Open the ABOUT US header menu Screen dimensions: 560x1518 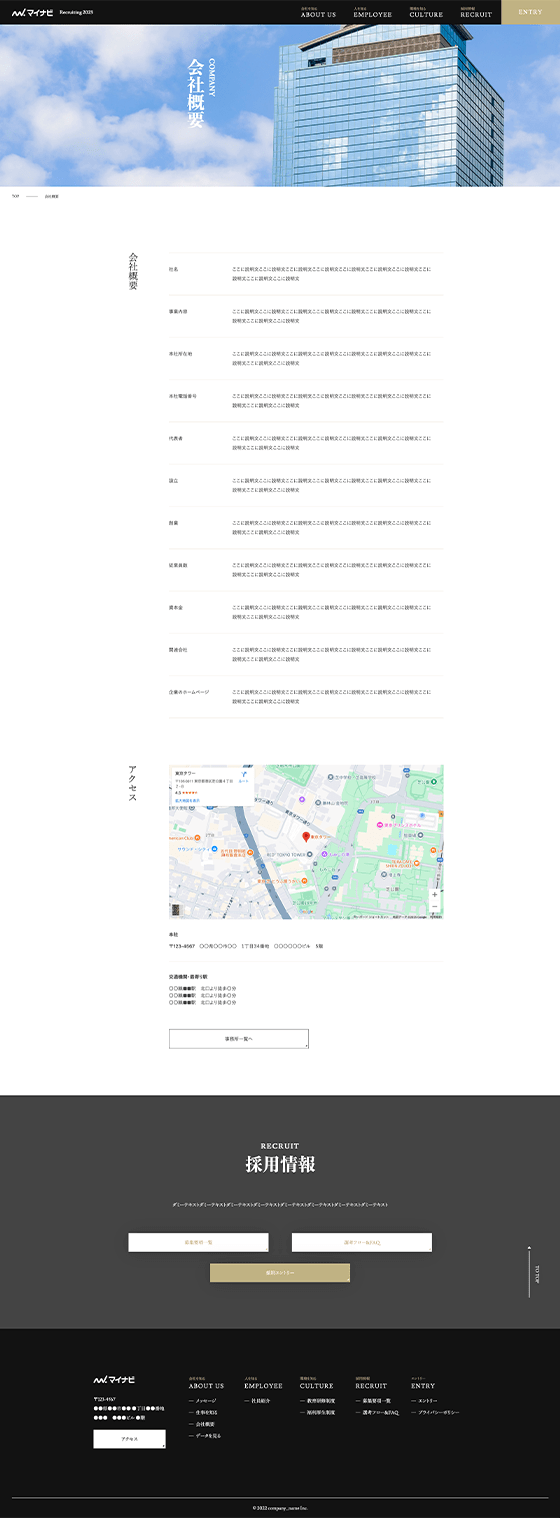pyautogui.click(x=318, y=13)
